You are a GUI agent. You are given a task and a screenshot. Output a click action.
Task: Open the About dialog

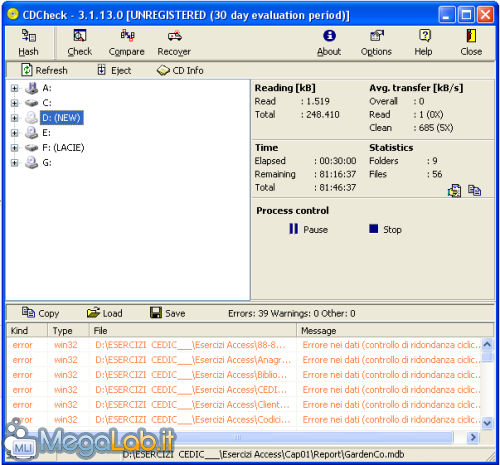329,43
